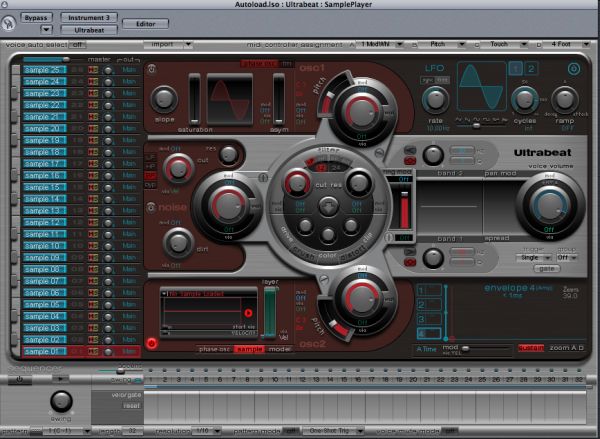Open the import dropdown

click(168, 44)
